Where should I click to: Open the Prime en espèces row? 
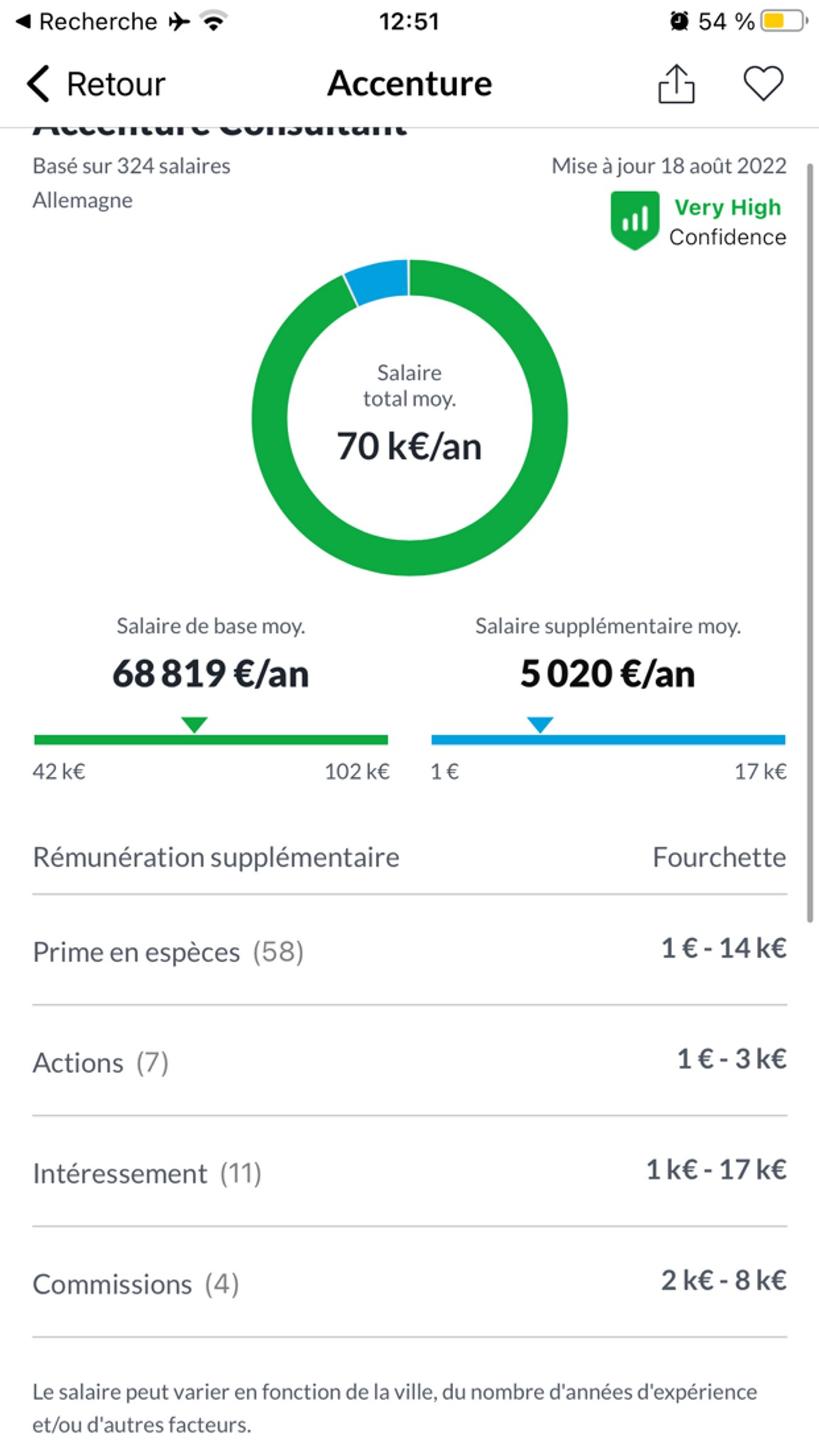[x=409, y=951]
